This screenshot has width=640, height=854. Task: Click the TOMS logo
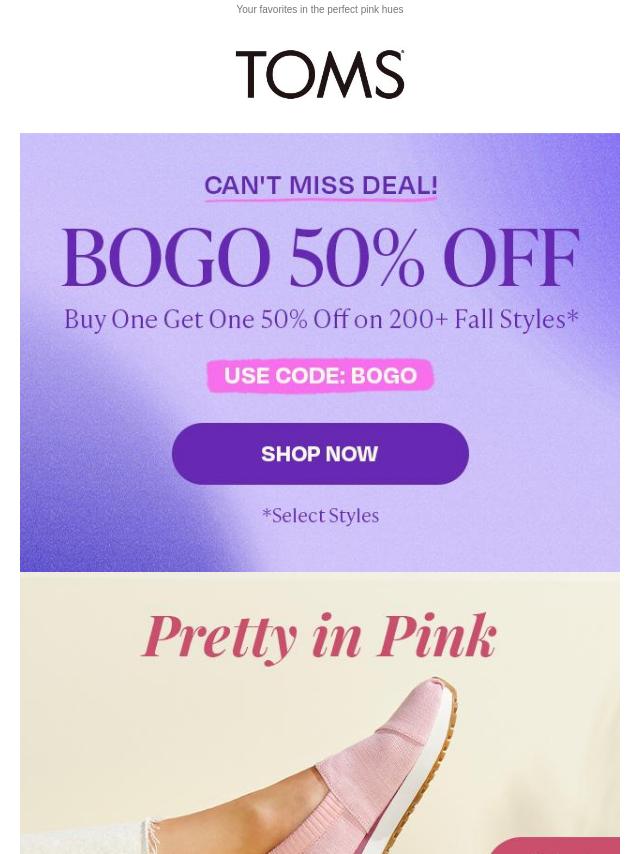[320, 75]
